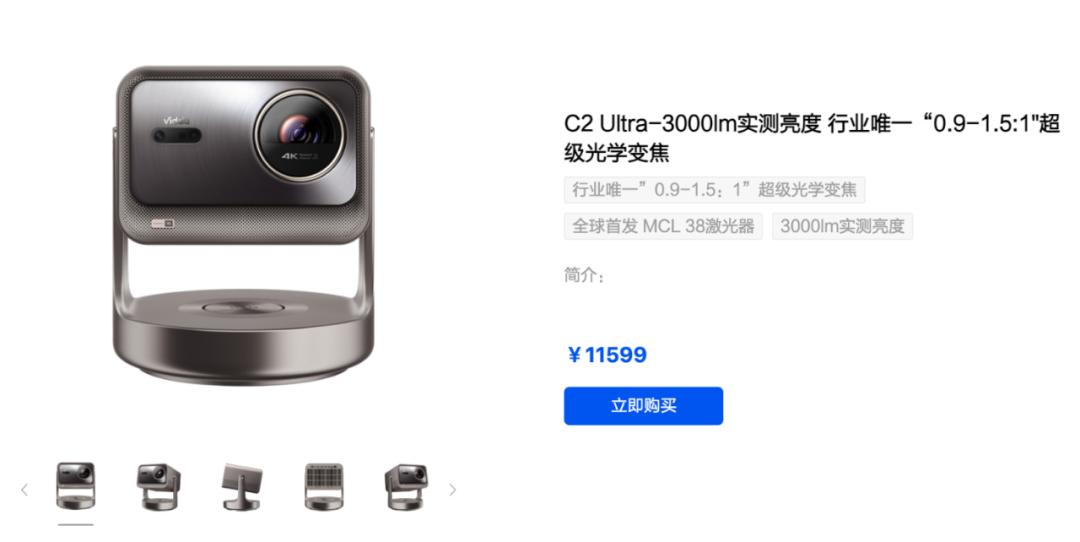Viewport: 1080px width, 542px height.
Task: Click the 全球首发 MCL 38激光器 tag
Action: click(x=663, y=226)
